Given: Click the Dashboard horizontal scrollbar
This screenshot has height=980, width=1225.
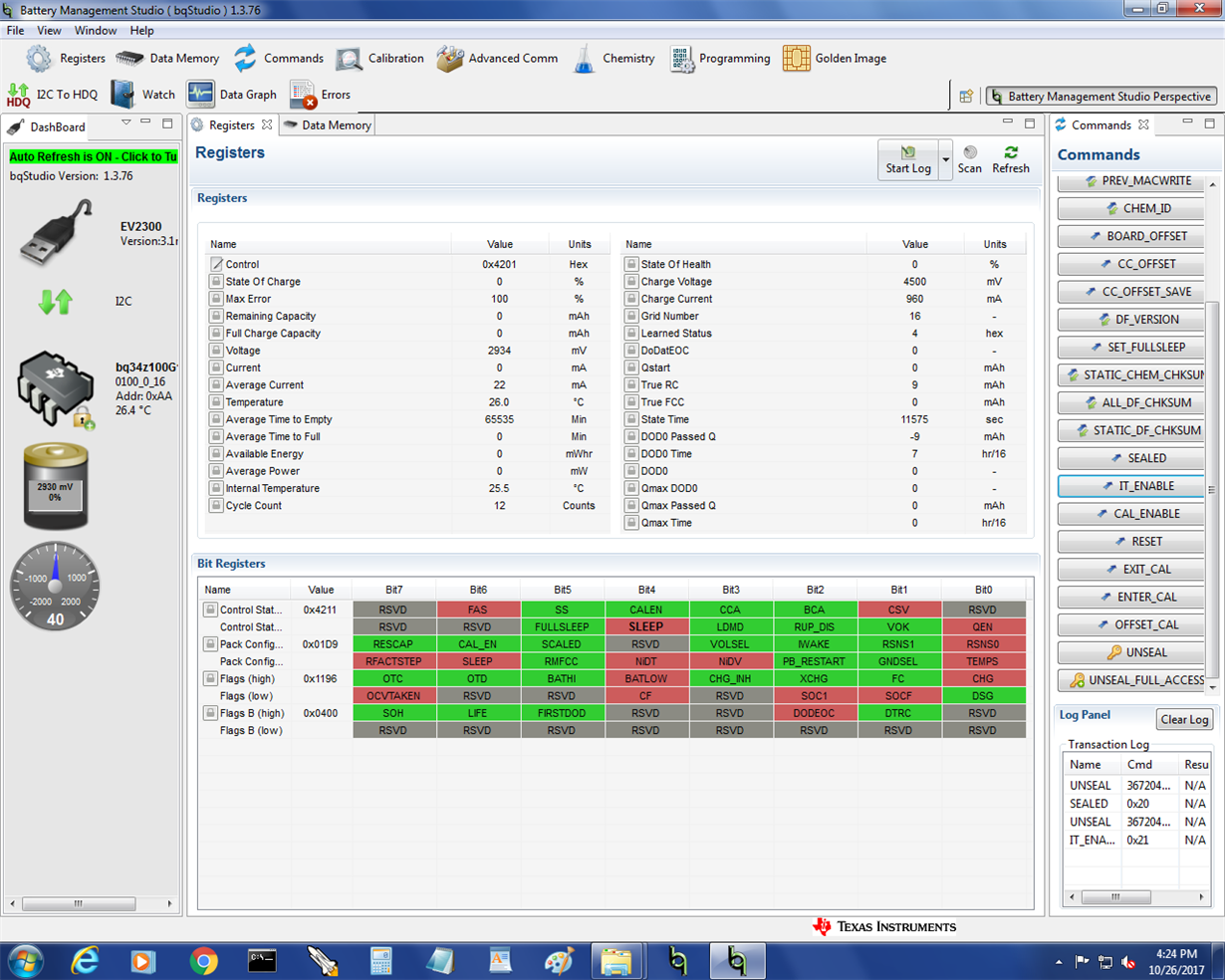Looking at the screenshot, I should click(x=78, y=903).
